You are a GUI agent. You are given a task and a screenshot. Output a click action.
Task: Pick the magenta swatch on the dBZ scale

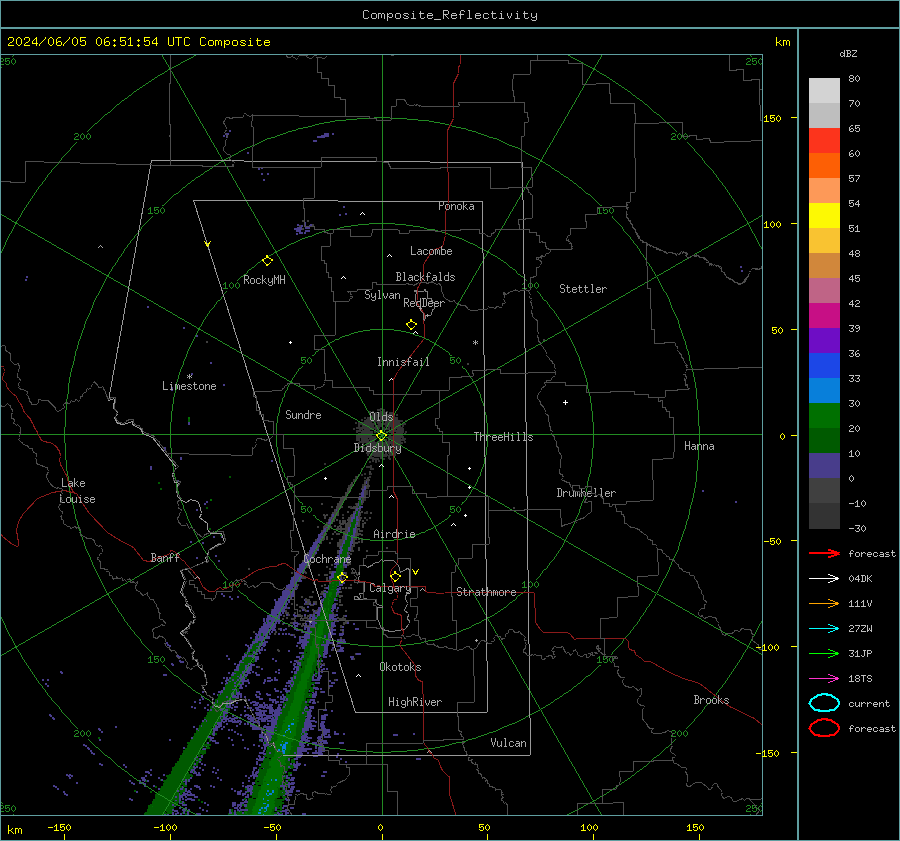point(824,315)
